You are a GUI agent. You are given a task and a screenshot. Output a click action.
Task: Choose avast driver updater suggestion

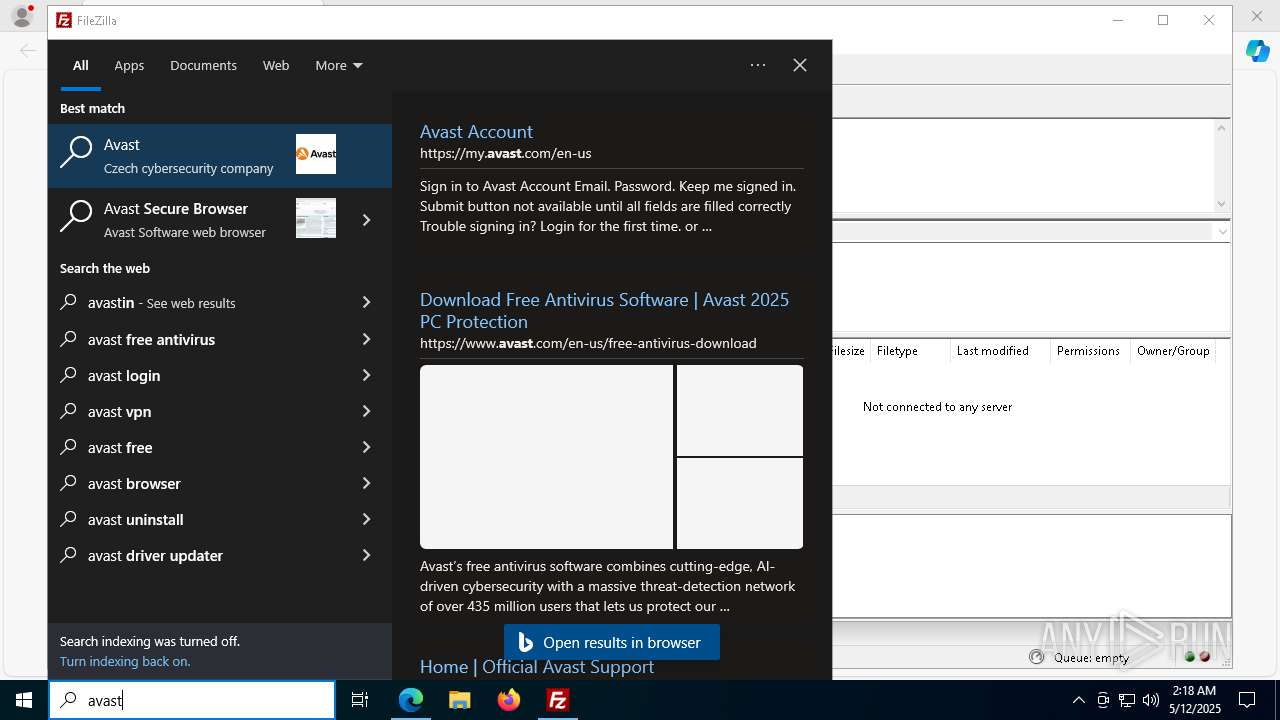196,555
